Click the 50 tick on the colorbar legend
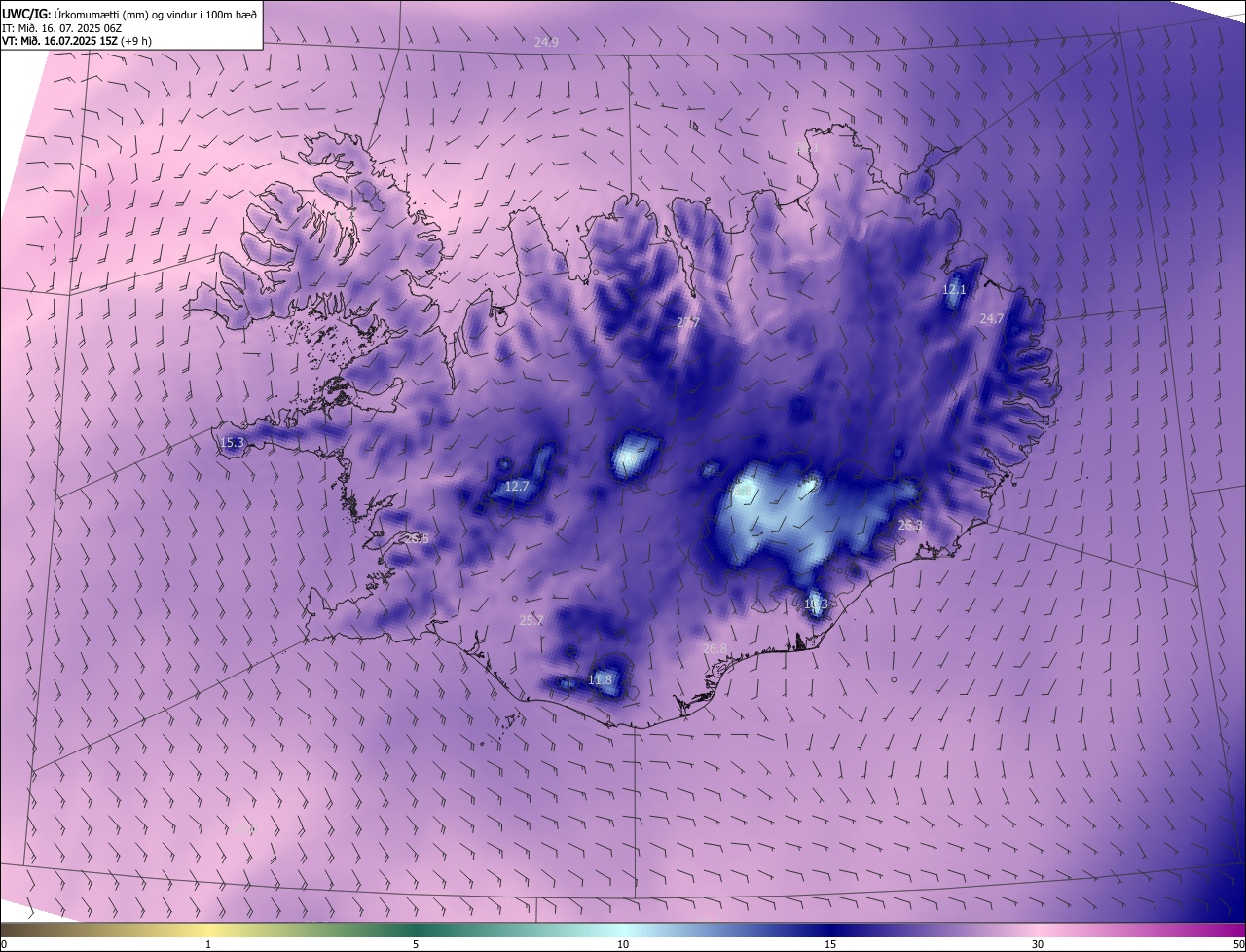 click(x=1238, y=944)
